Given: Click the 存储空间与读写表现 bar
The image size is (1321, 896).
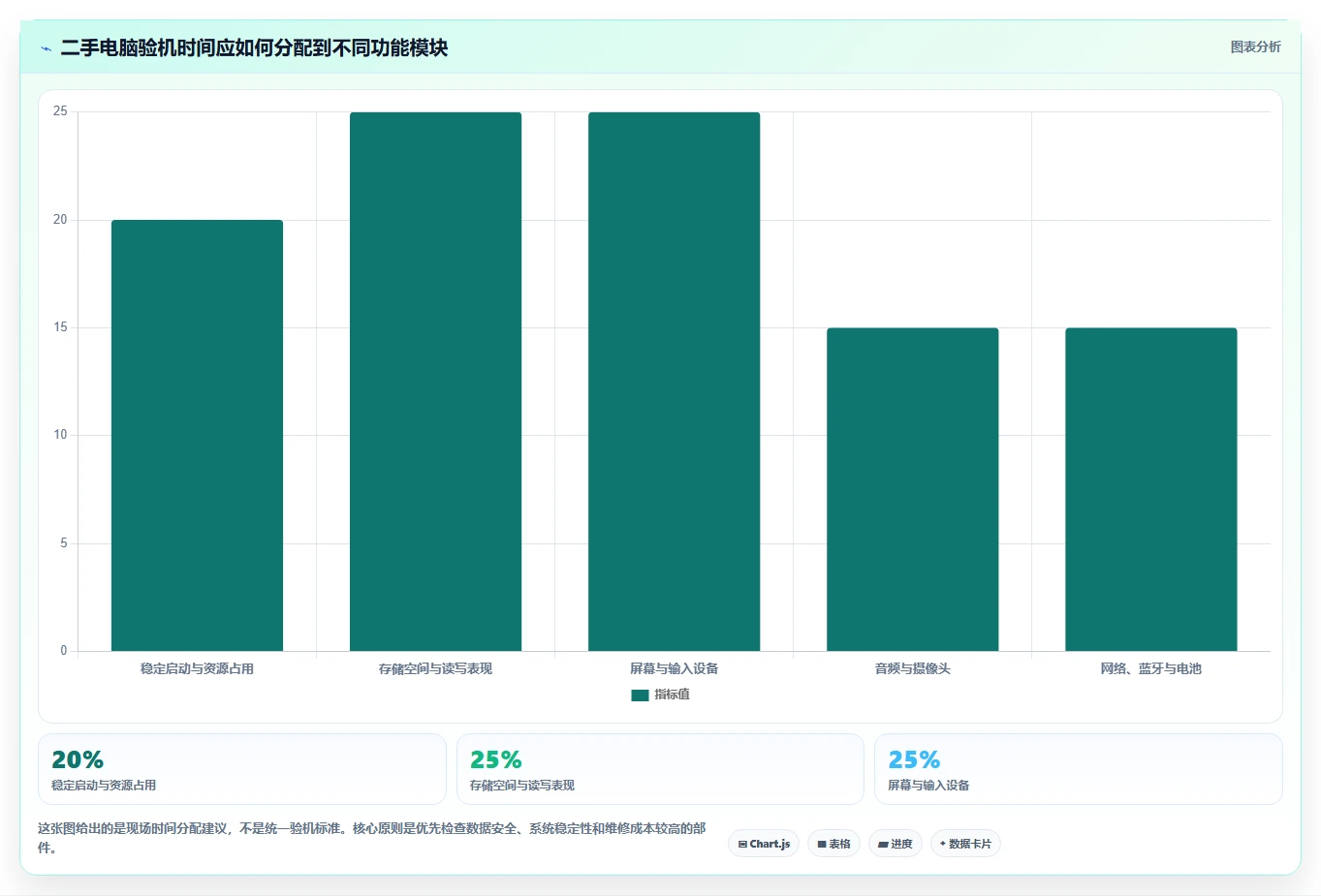Looking at the screenshot, I should [x=435, y=382].
